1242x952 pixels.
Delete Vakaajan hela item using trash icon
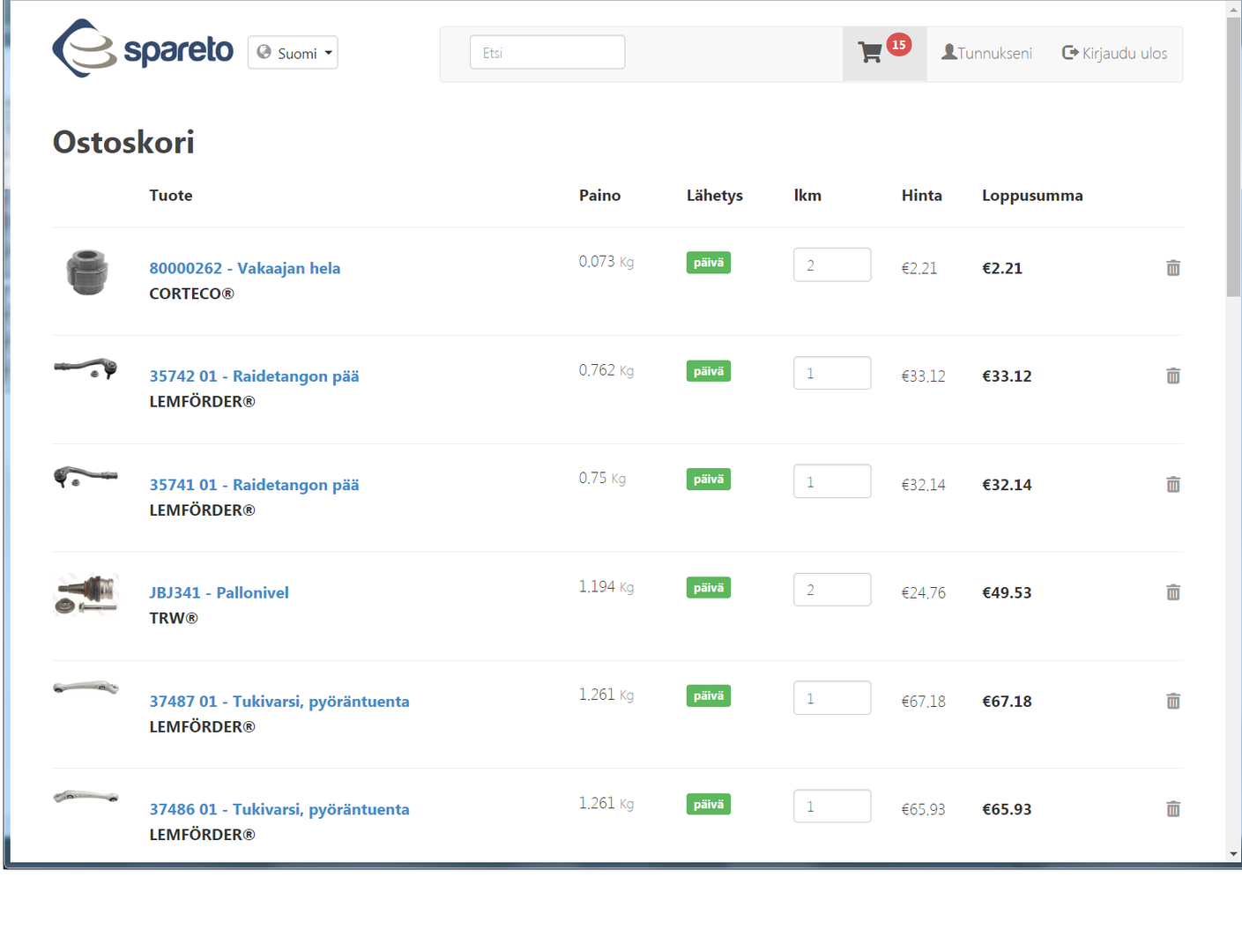1172,268
